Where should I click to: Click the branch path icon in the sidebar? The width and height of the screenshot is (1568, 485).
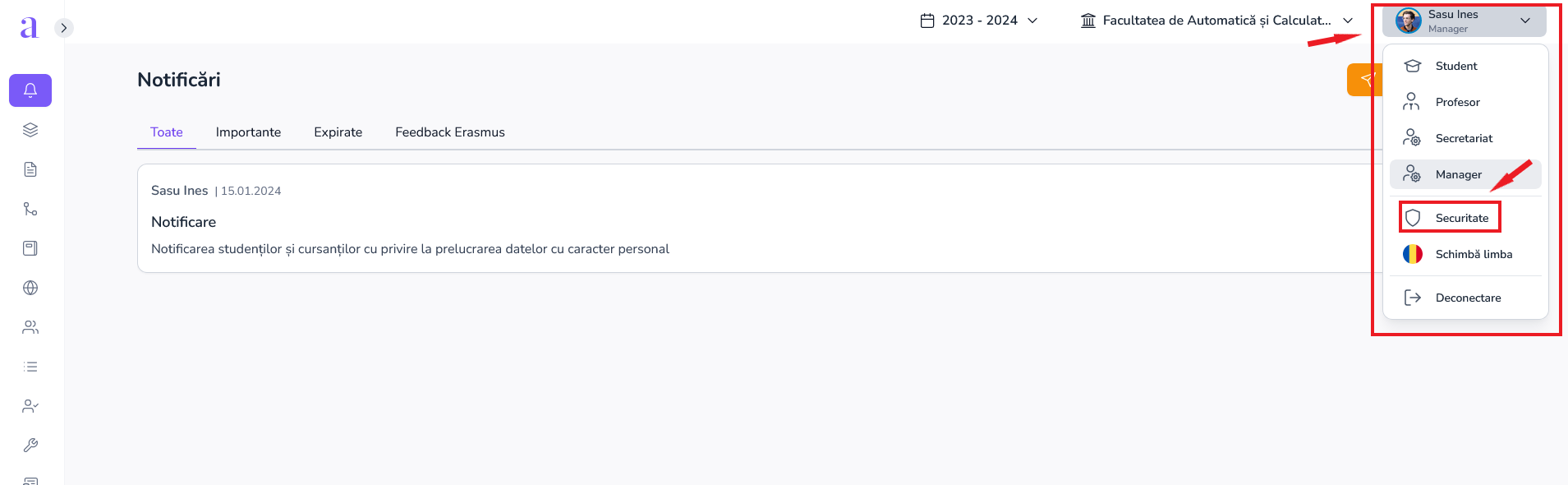tap(30, 209)
